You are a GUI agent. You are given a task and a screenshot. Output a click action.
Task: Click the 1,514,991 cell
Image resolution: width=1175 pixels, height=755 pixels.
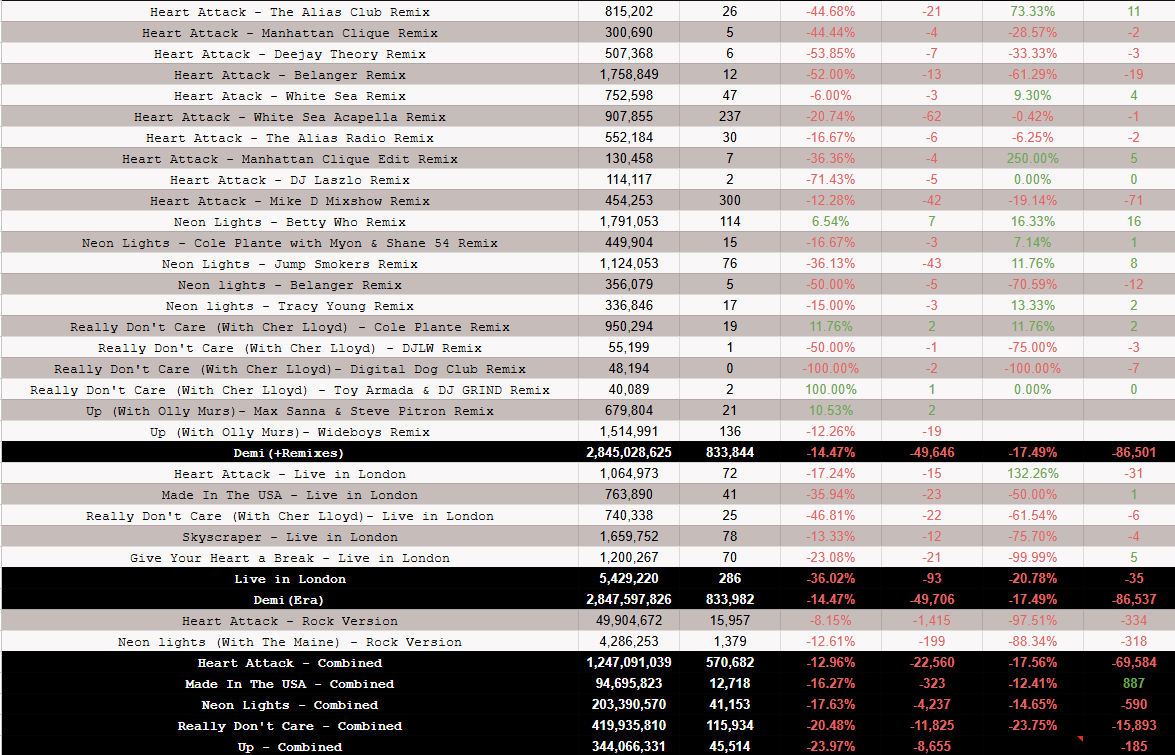[x=629, y=431]
